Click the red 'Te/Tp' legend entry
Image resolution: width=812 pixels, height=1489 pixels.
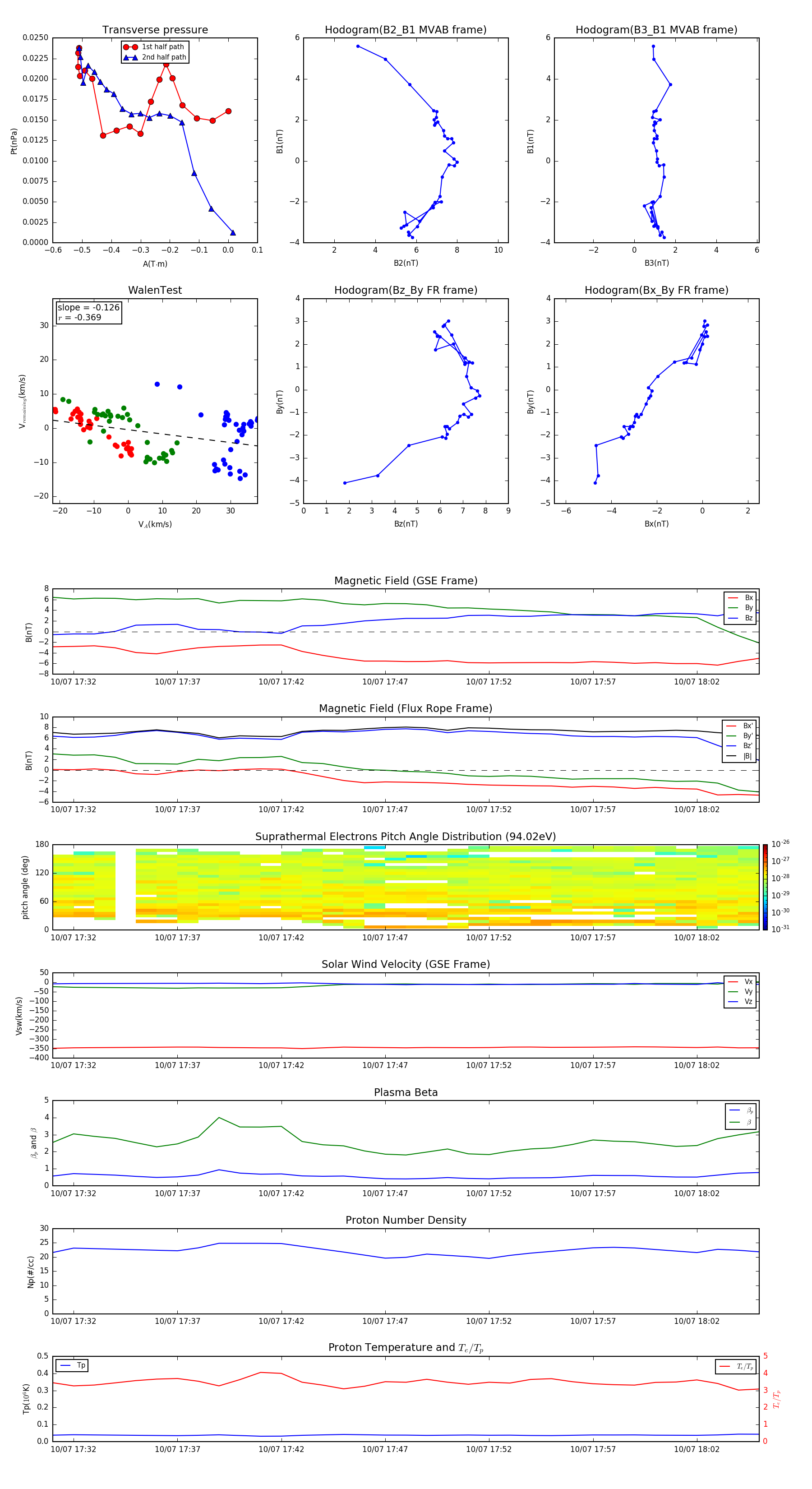736,1366
